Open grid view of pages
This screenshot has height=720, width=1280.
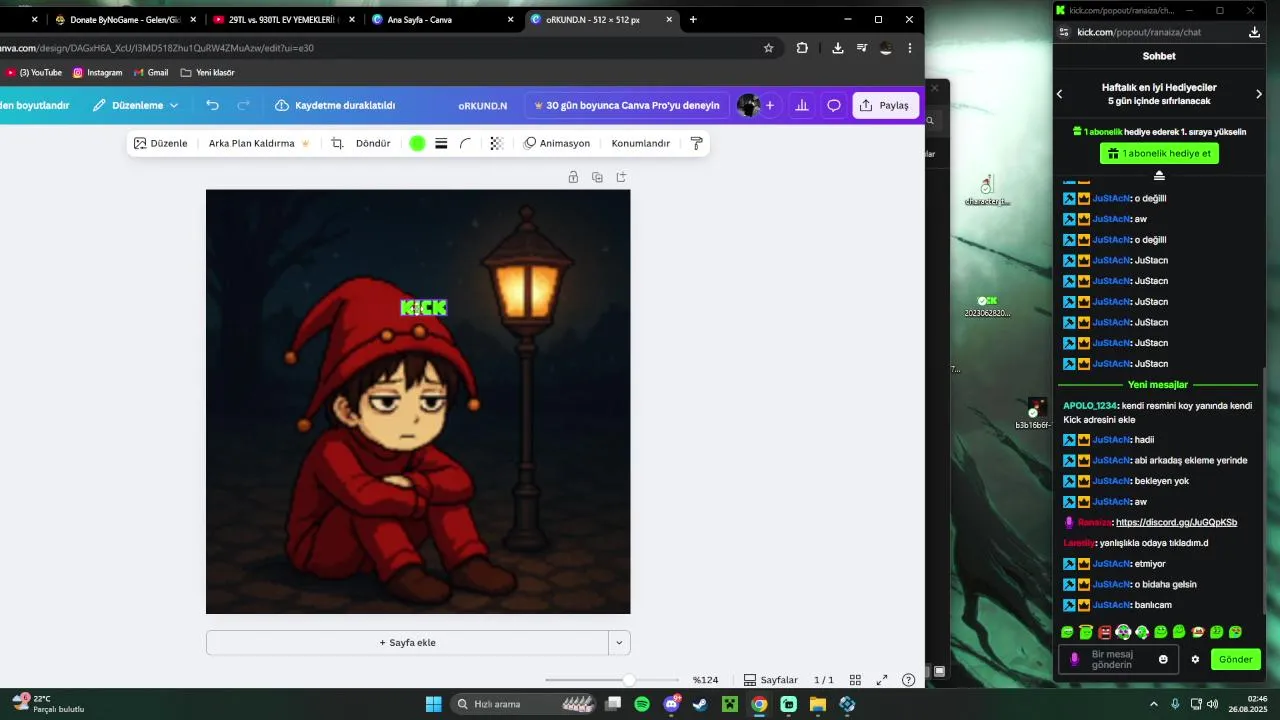pyautogui.click(x=855, y=680)
